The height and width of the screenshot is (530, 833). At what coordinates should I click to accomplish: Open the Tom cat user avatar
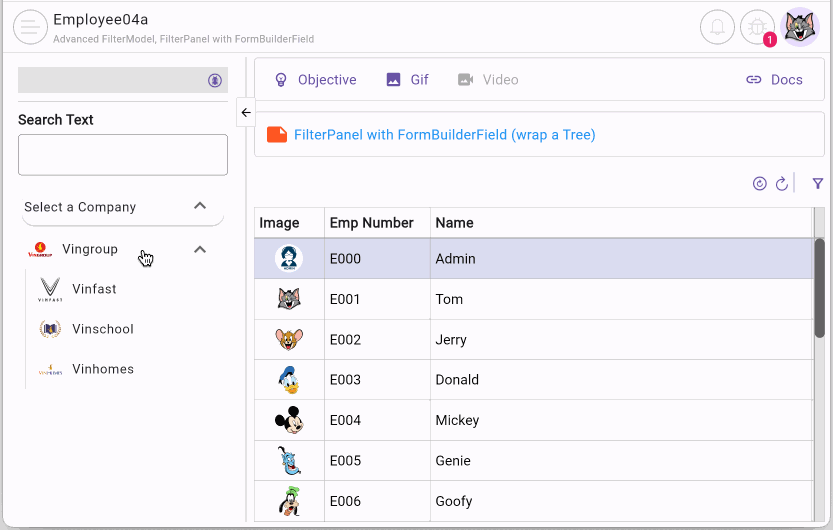pos(800,27)
